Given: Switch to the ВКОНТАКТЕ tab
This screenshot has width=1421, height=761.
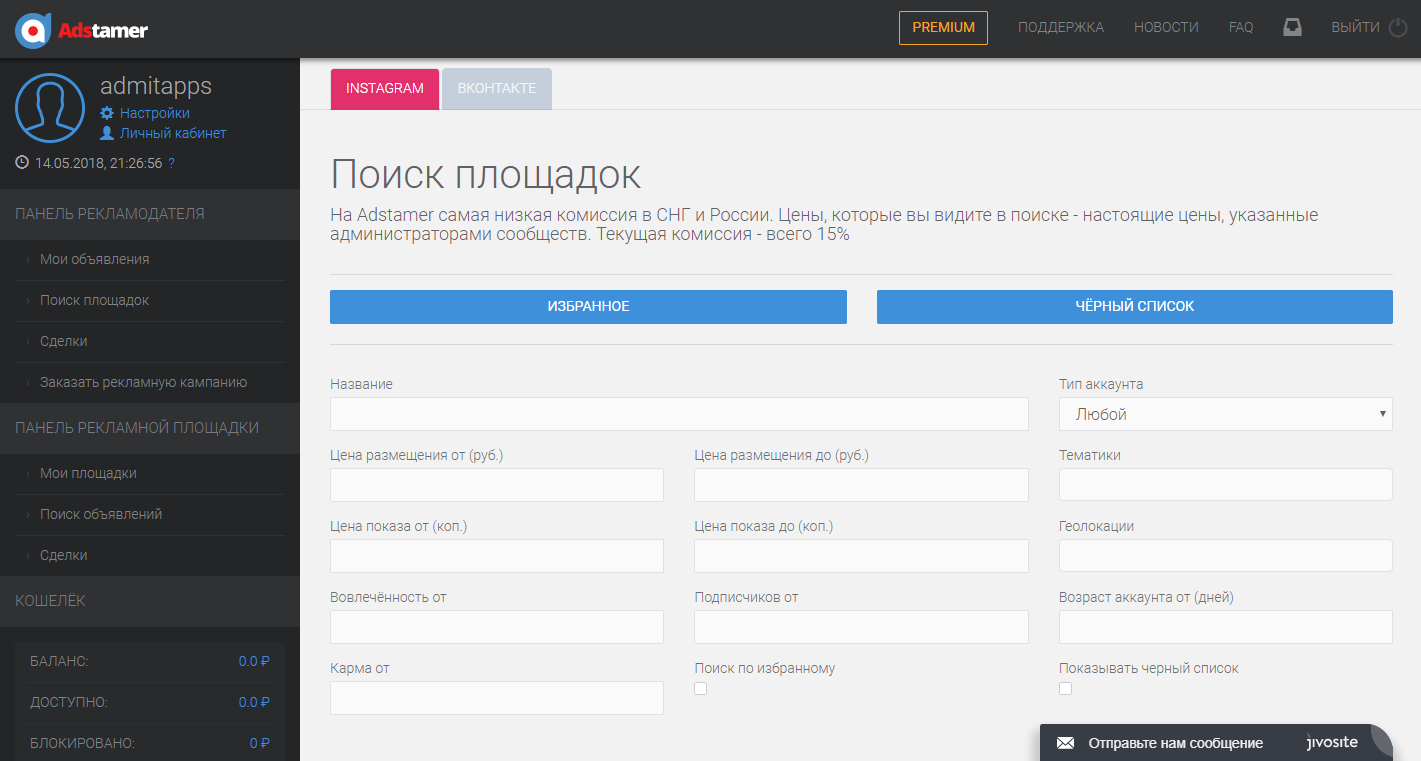Looking at the screenshot, I should pos(496,88).
